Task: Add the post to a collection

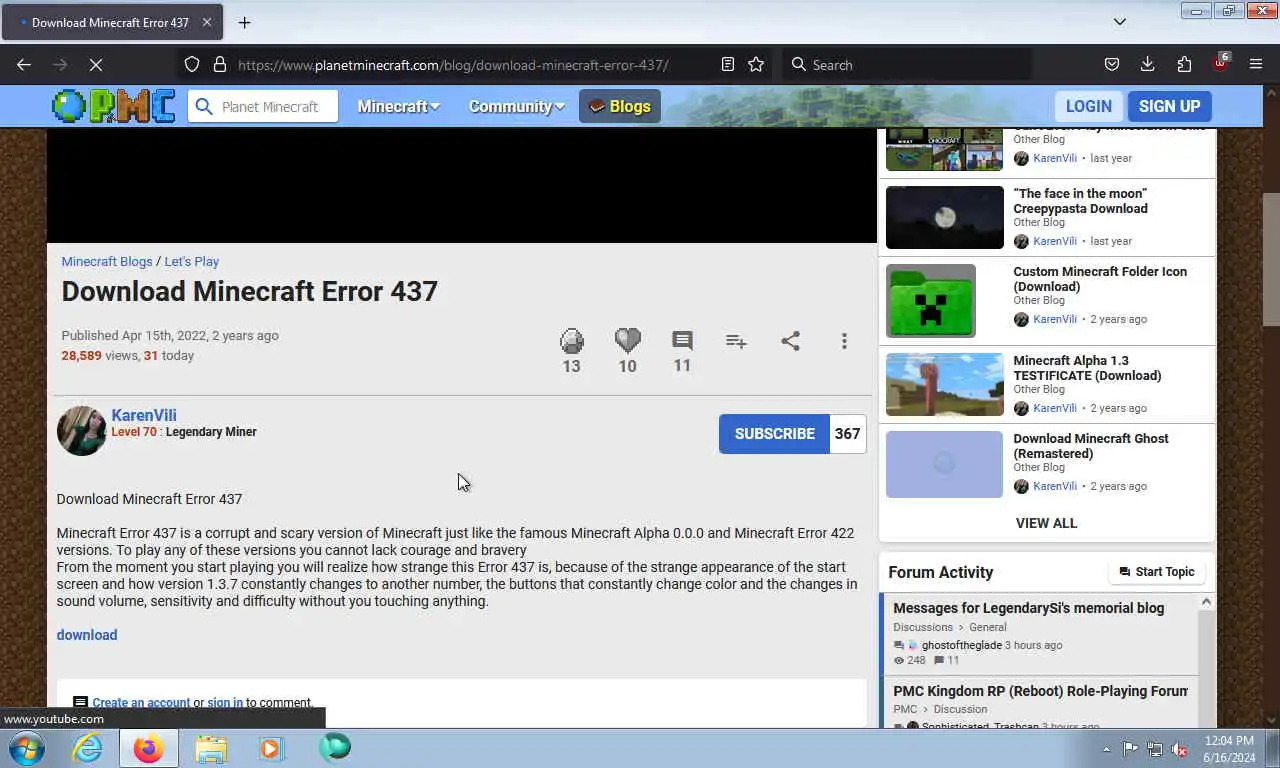Action: pyautogui.click(x=736, y=341)
